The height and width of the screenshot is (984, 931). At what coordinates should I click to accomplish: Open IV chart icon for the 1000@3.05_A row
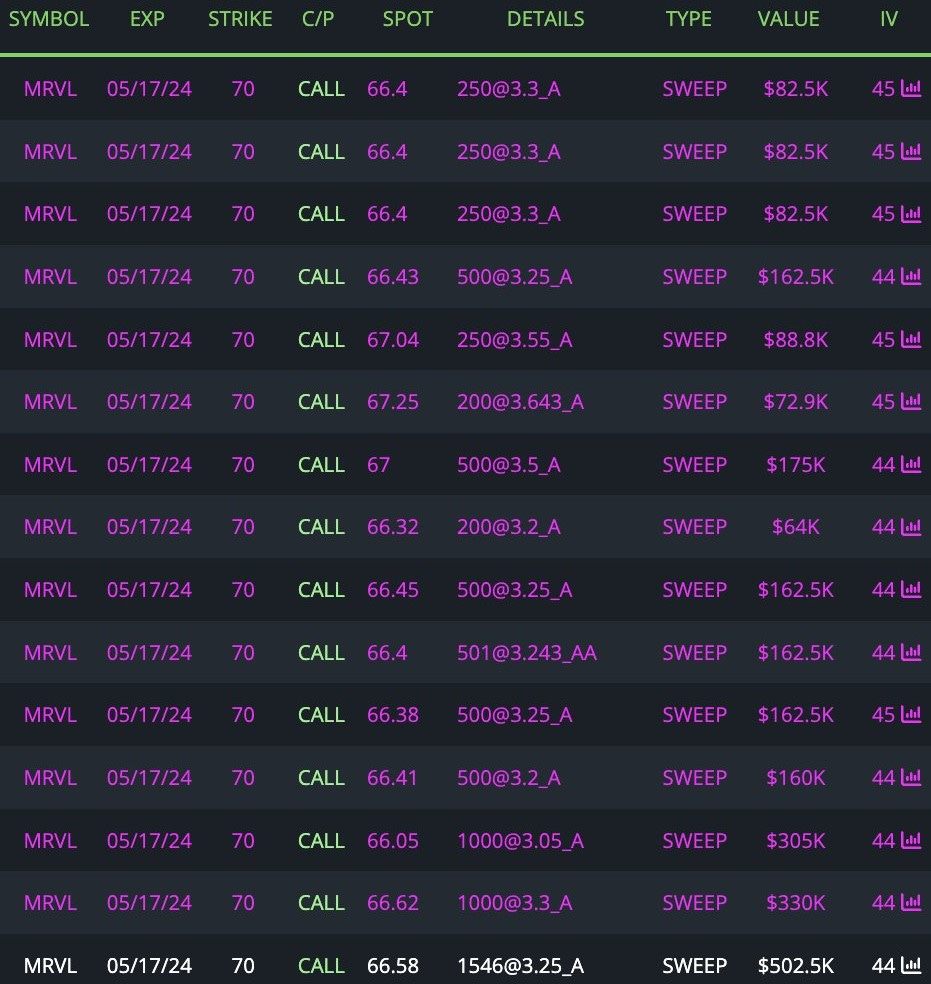pos(911,840)
